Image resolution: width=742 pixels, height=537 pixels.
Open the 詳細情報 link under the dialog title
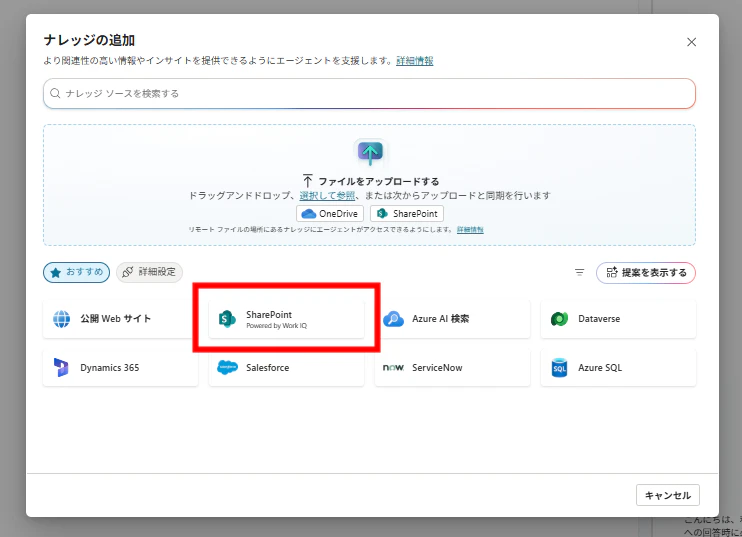click(x=415, y=61)
